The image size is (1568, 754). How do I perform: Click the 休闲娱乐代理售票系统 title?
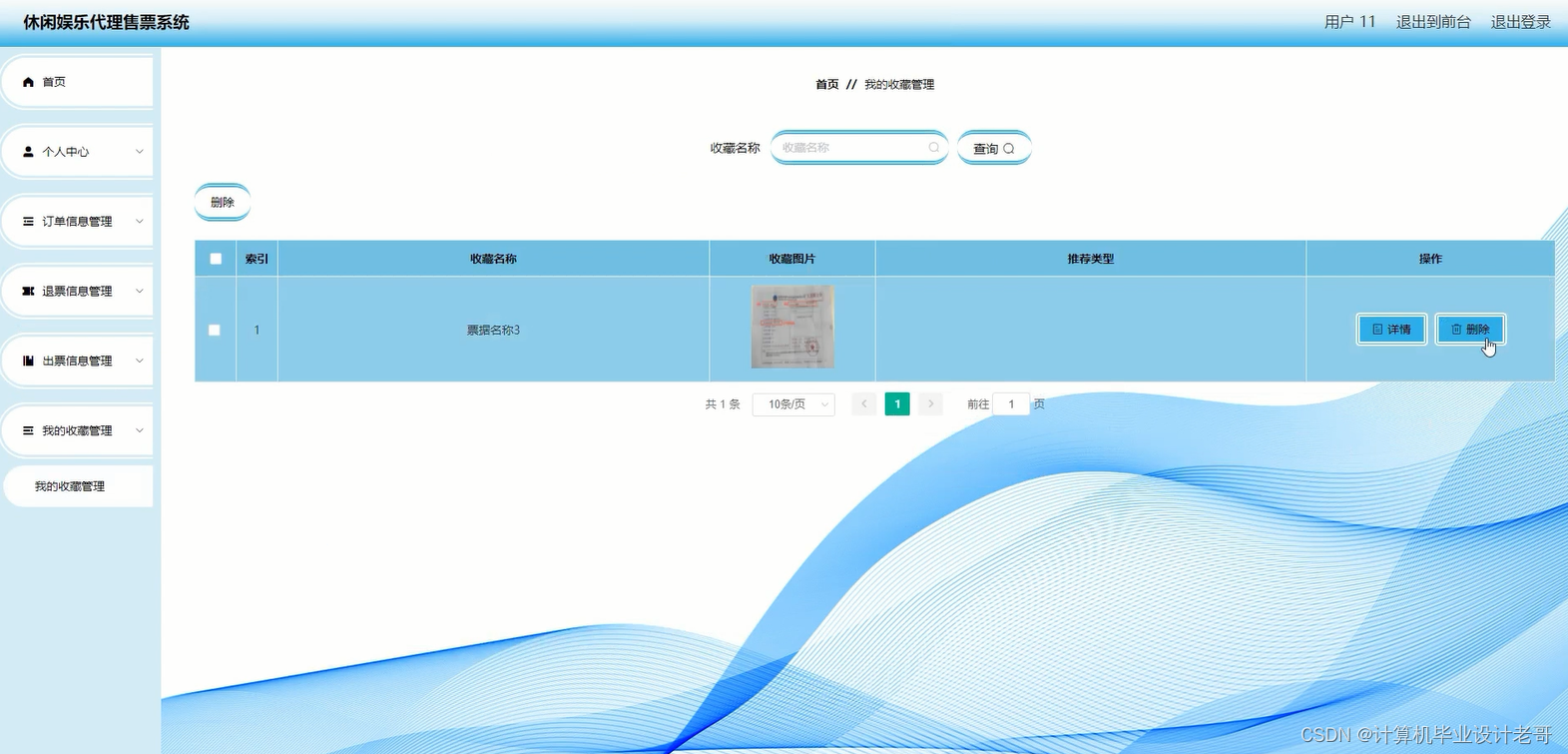(106, 22)
